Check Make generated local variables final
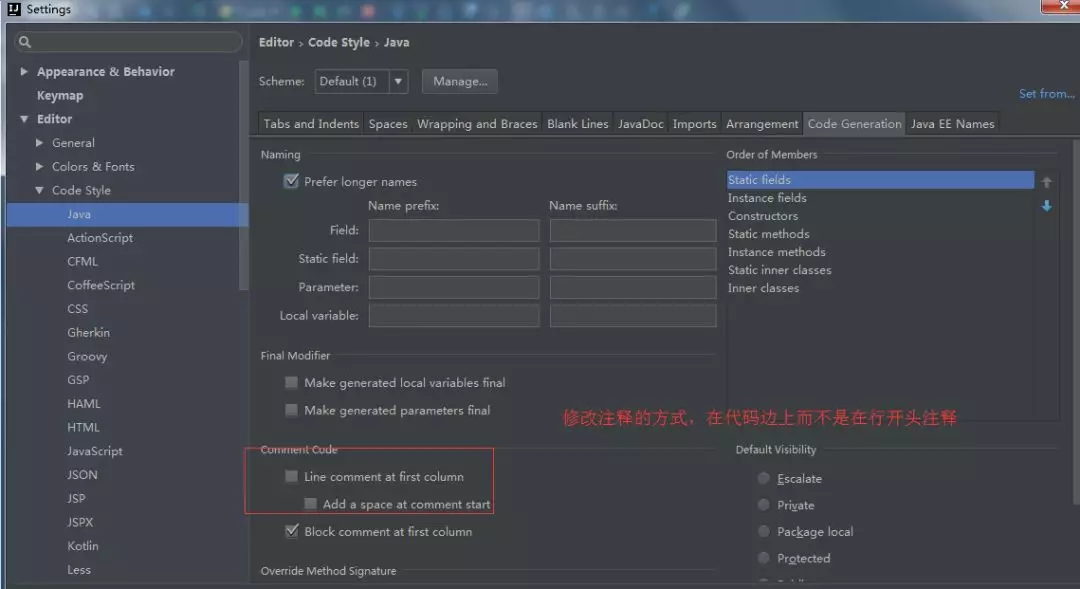 point(292,382)
